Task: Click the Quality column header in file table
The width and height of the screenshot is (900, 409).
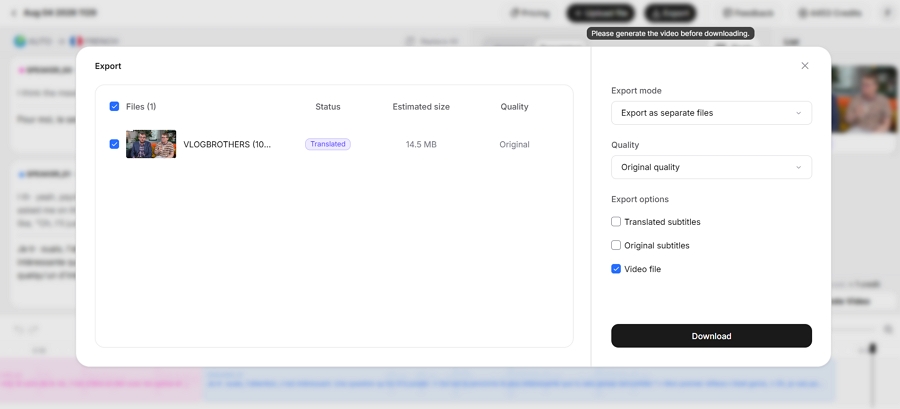Action: pos(514,107)
